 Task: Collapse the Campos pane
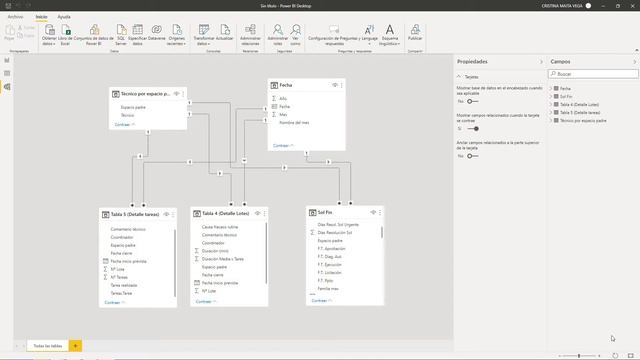[635, 62]
